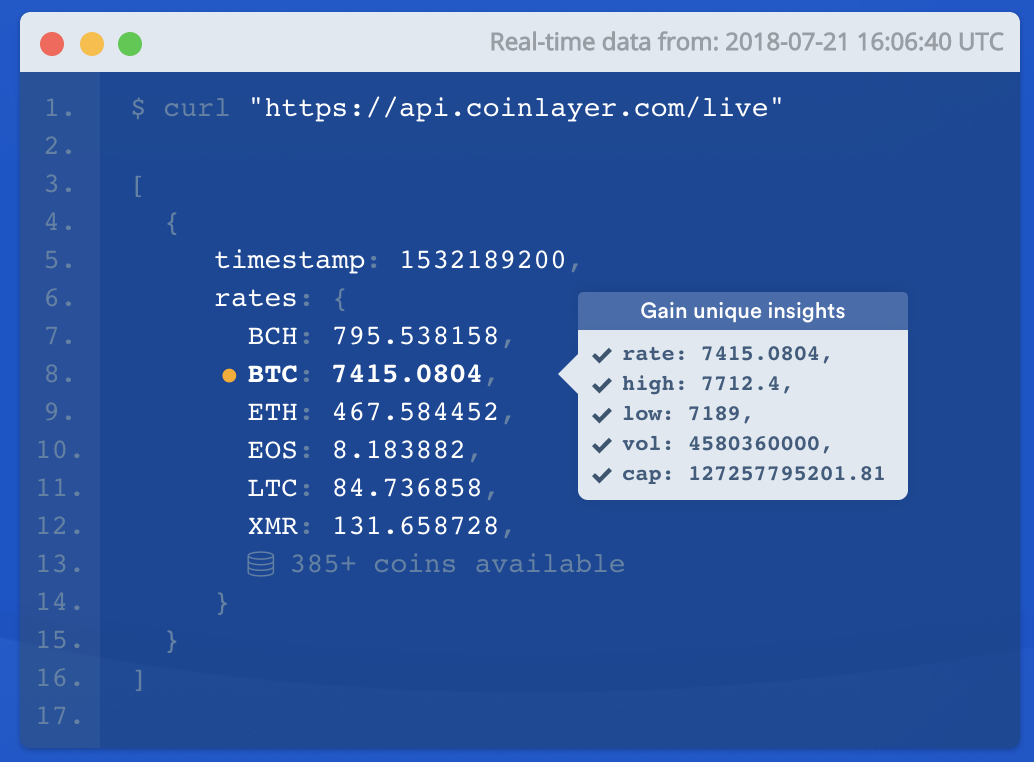1034x762 pixels.
Task: Click the BCH currency label
Action: (x=272, y=336)
